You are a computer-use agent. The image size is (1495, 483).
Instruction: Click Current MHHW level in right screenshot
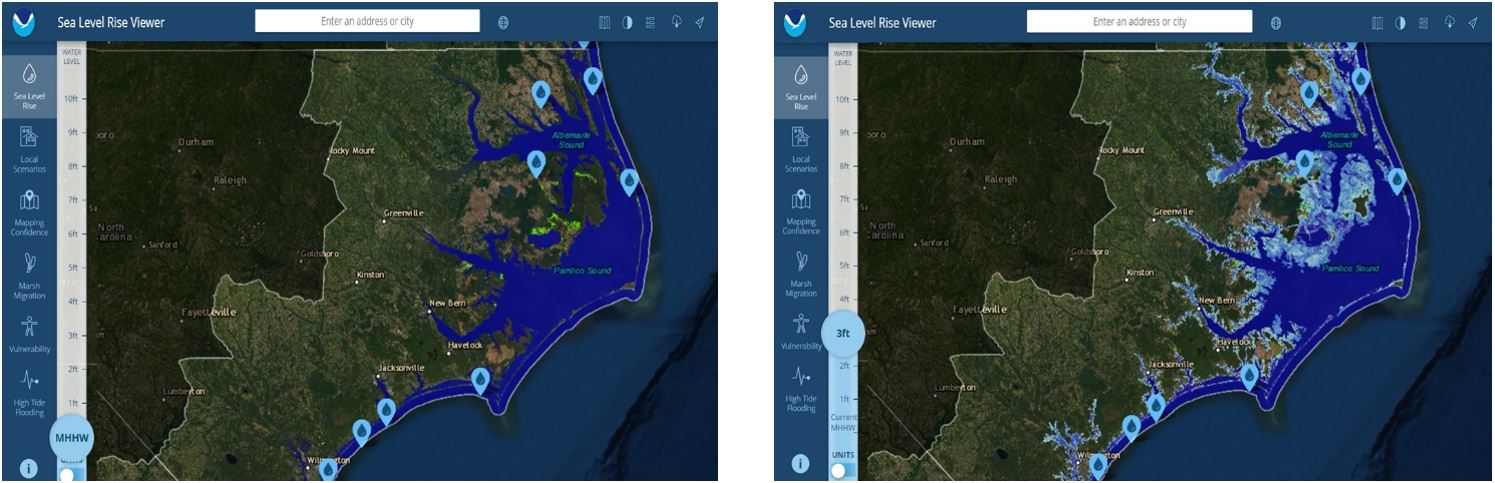pos(843,423)
